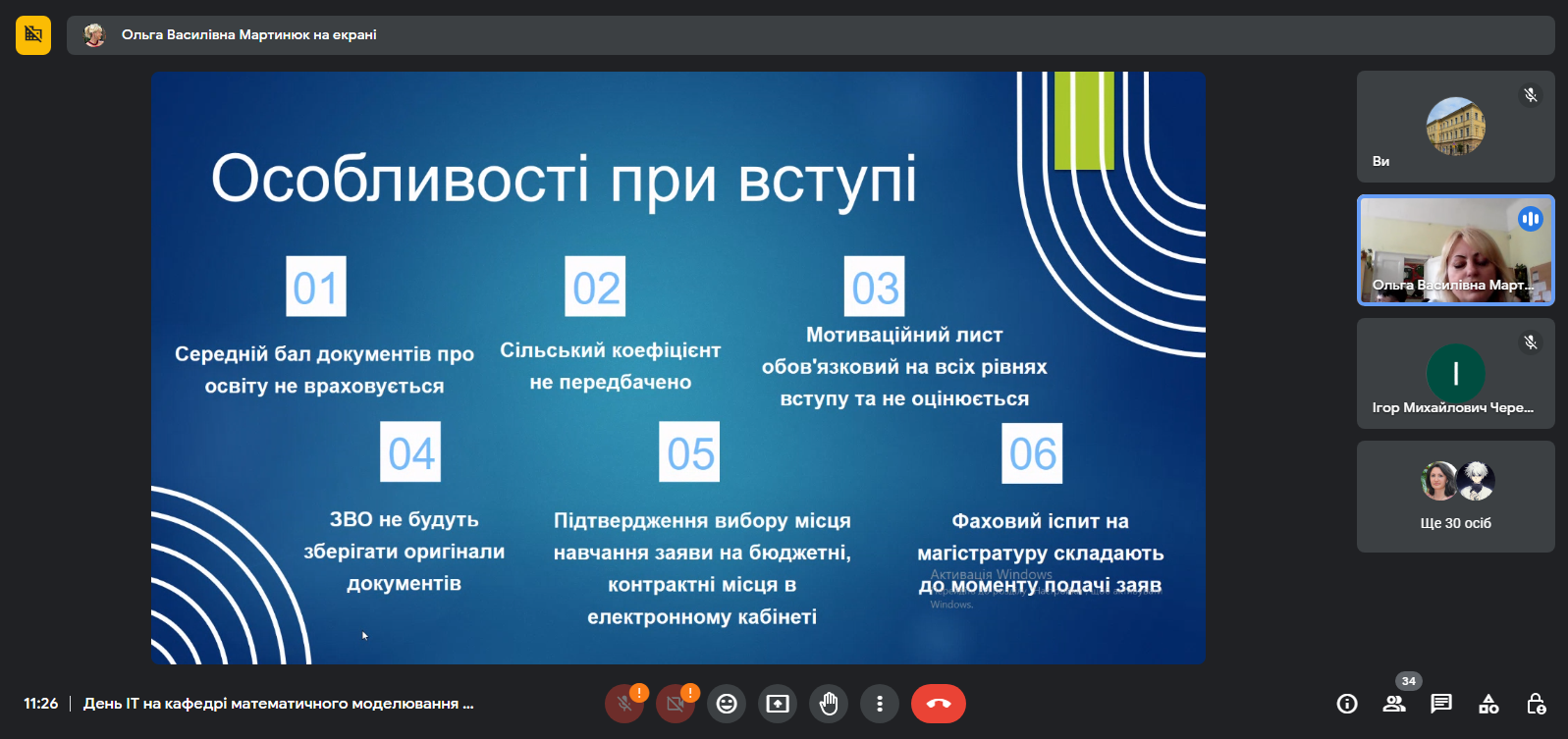
Task: Click the number box 03 on slide
Action: (875, 287)
